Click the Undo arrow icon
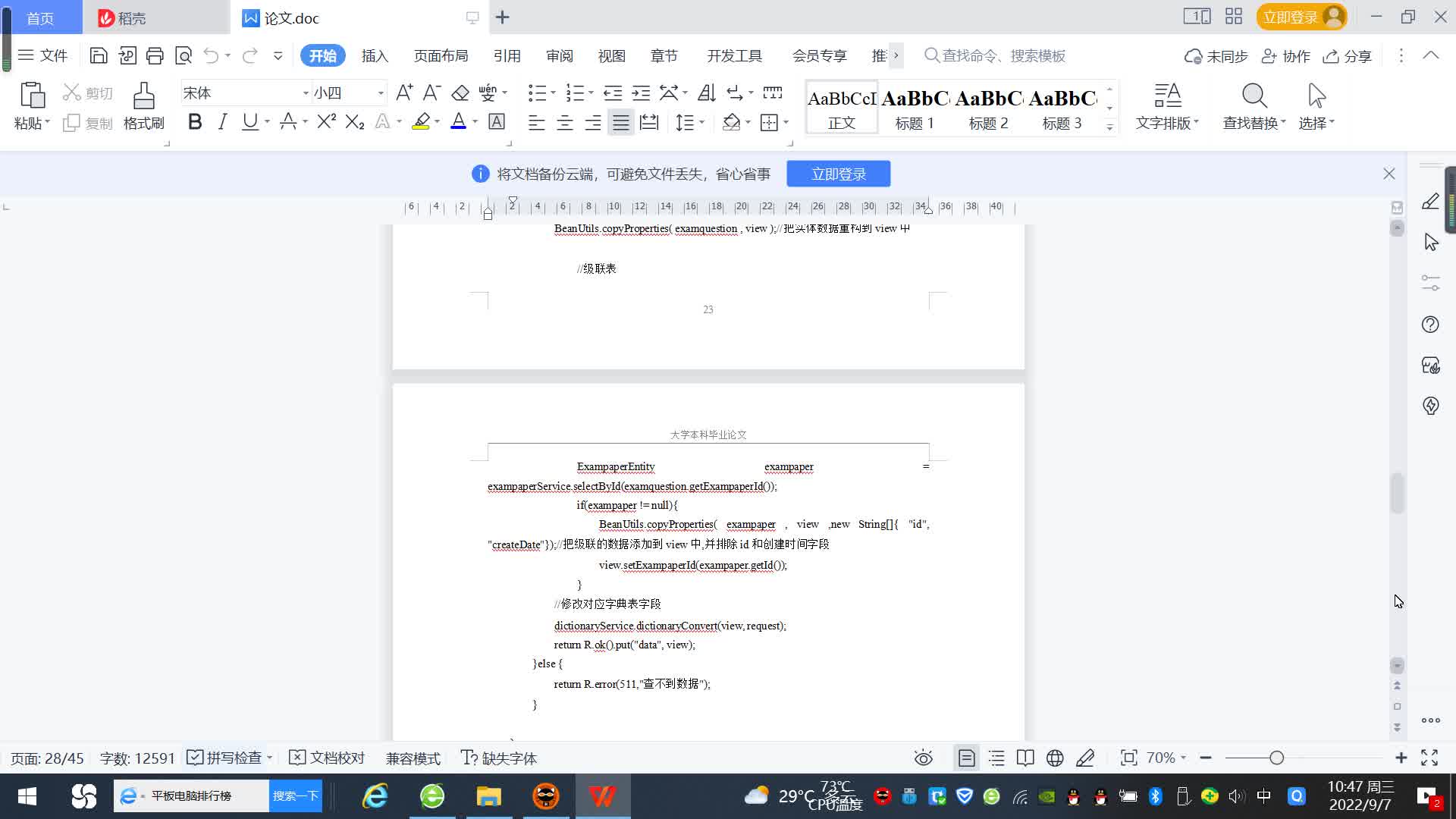Image resolution: width=1456 pixels, height=819 pixels. coord(211,55)
